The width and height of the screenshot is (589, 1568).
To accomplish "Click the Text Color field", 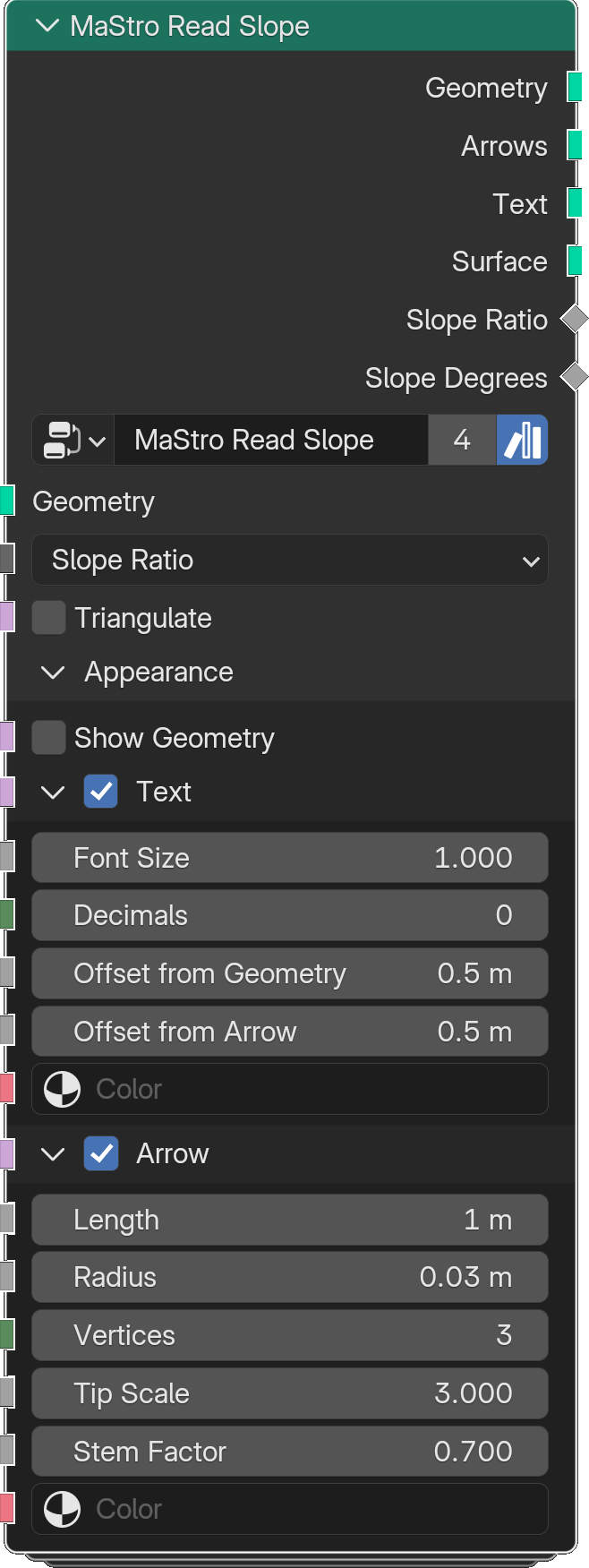I will click(x=290, y=1089).
